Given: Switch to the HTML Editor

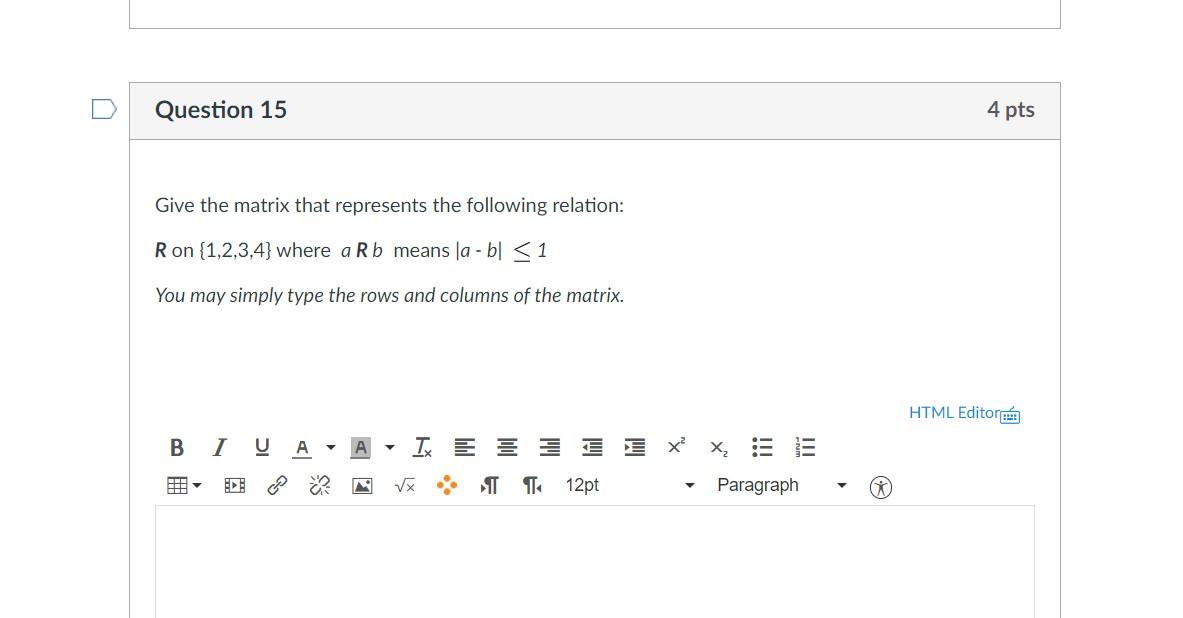Looking at the screenshot, I should [954, 413].
